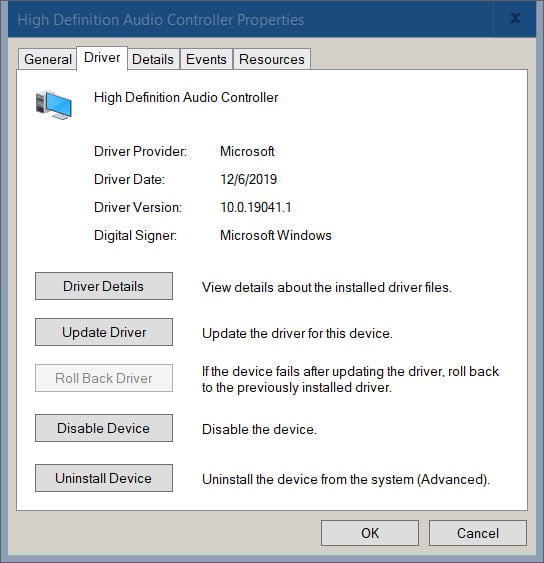
Task: Switch to the General tab
Action: 48,59
